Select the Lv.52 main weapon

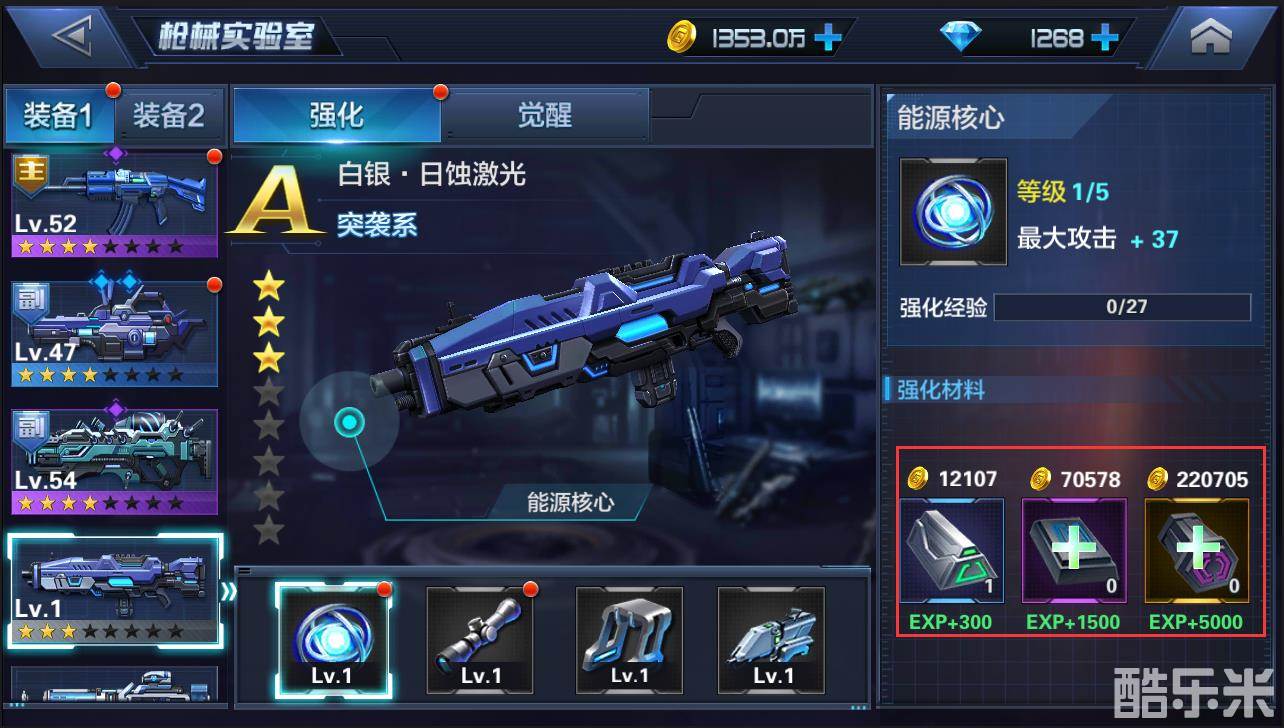[114, 205]
